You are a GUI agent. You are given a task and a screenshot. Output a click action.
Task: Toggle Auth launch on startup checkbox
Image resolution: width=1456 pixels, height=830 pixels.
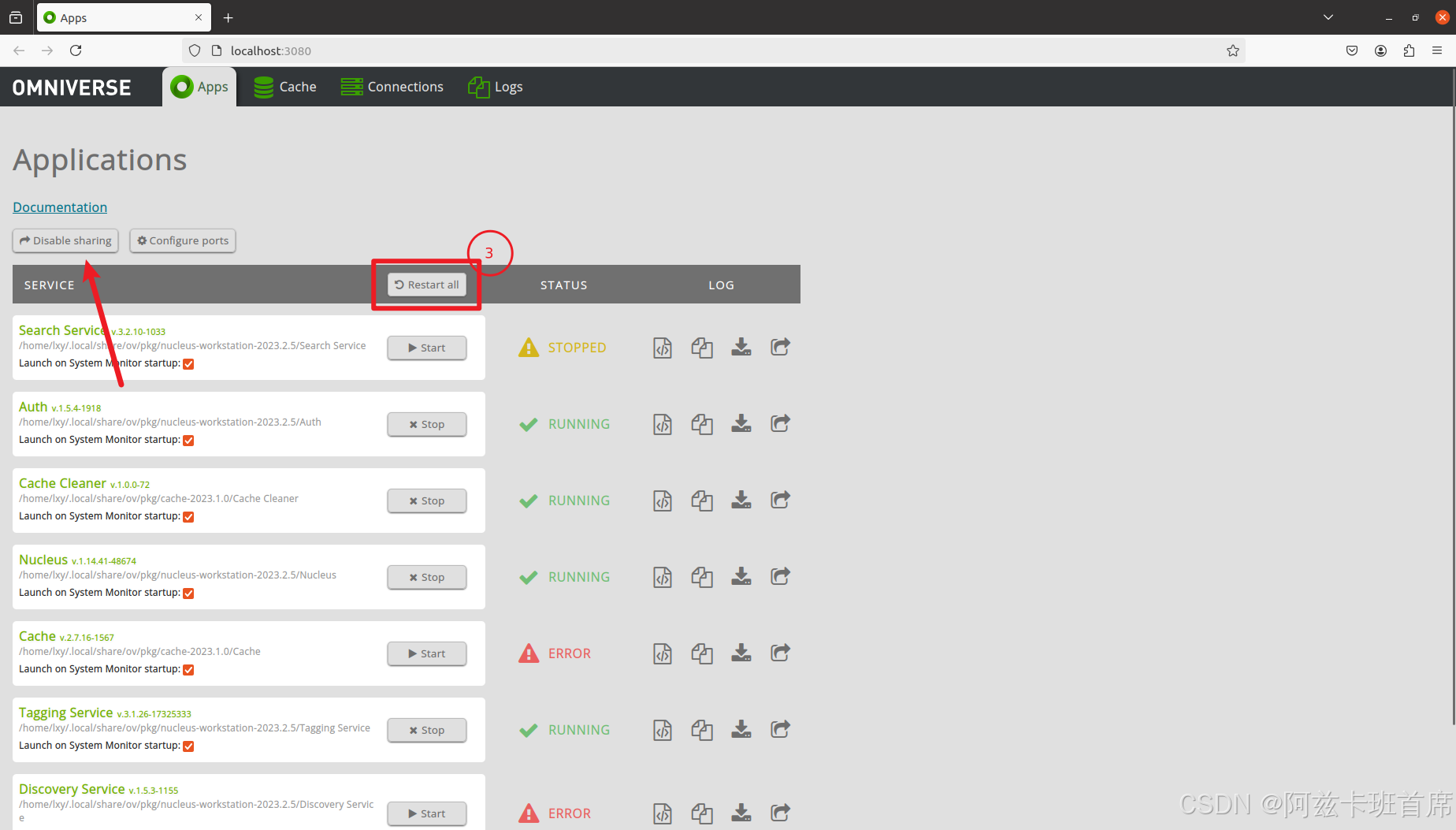tap(188, 441)
